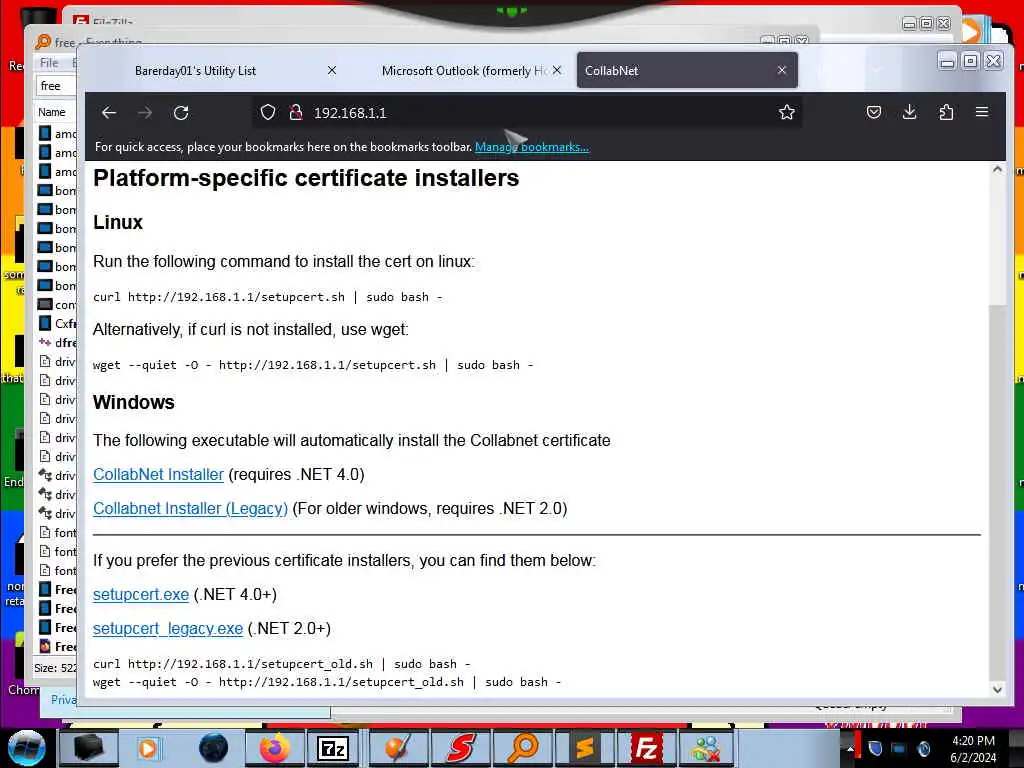Click the page scrollbar up arrow

coord(997,169)
